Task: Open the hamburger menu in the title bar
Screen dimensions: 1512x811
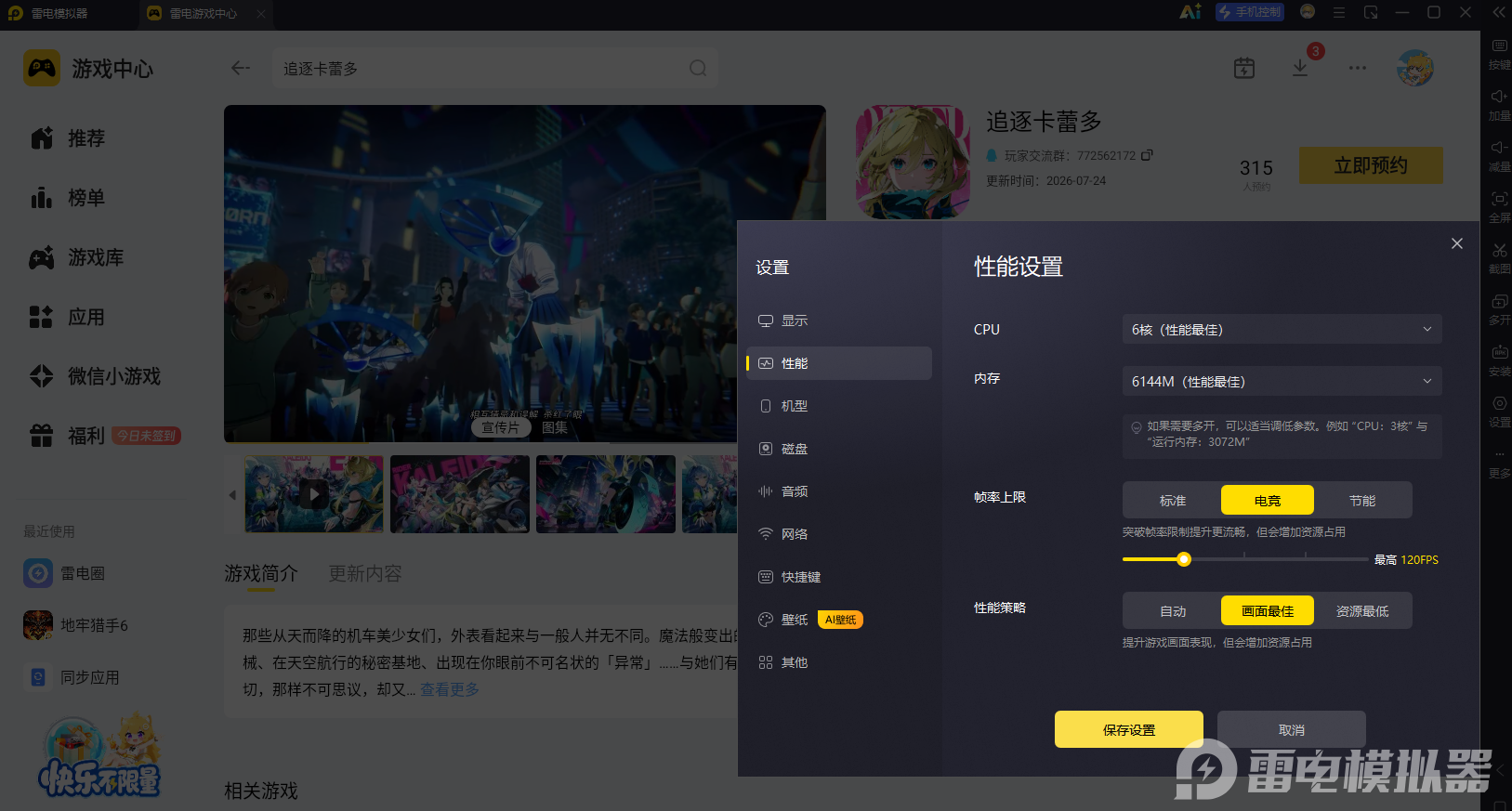Action: [1339, 12]
